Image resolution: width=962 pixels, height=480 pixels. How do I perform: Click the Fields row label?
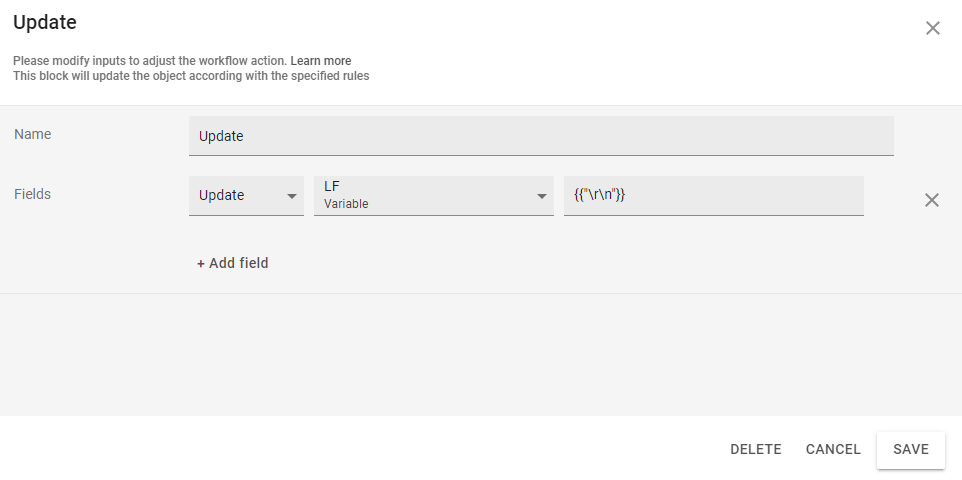32,194
